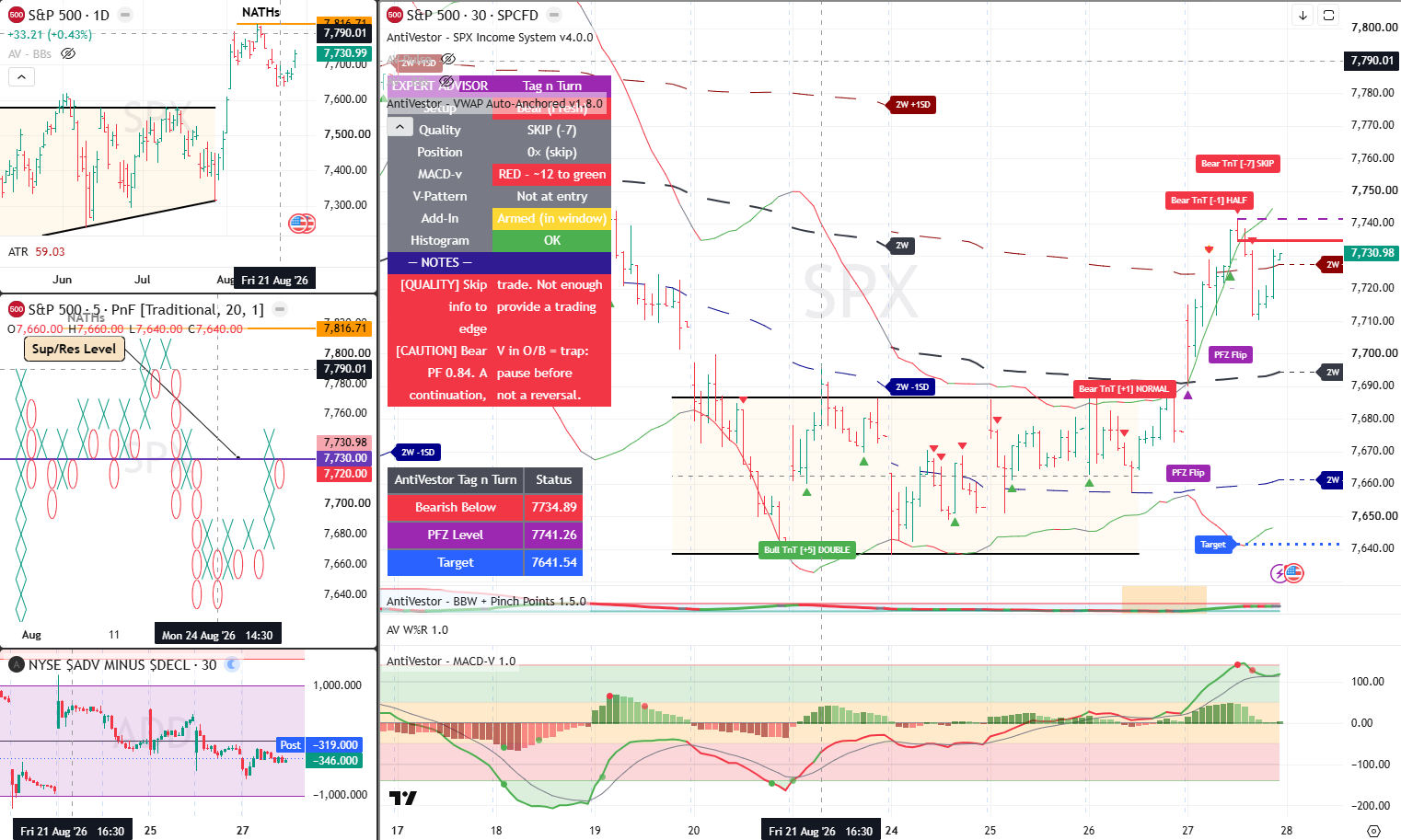Click the Bear TnT [+1] NORMAL signal label
The height and width of the screenshot is (840, 1401).
pyautogui.click(x=1123, y=388)
